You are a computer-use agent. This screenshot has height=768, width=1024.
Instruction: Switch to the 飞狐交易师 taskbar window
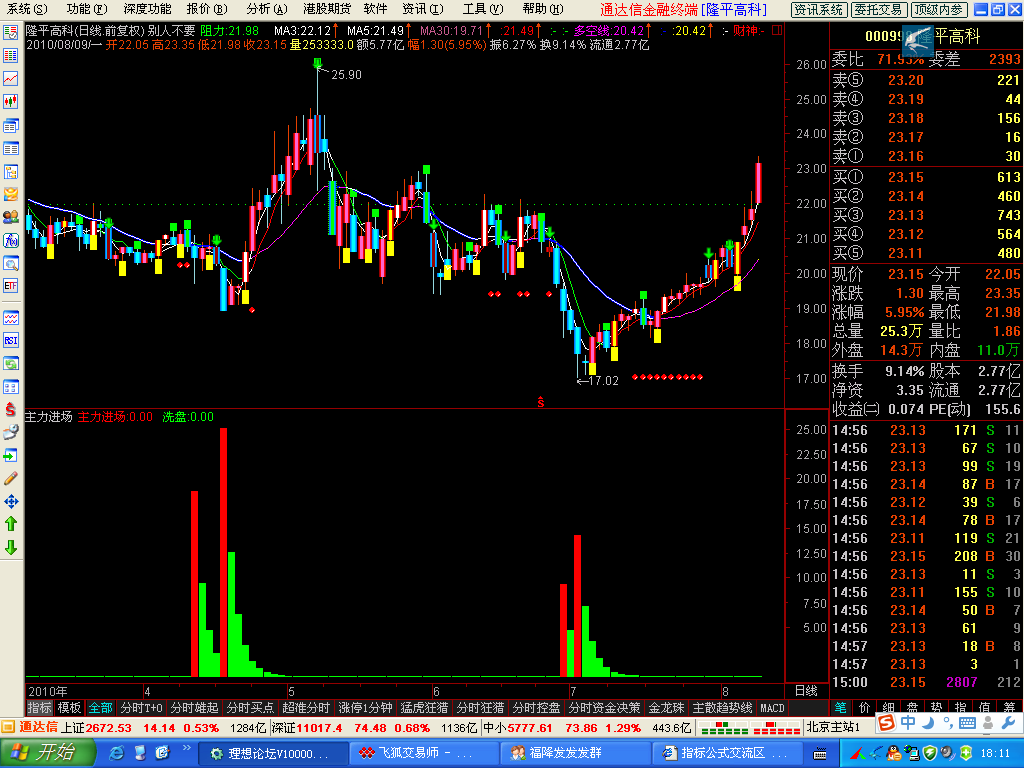pyautogui.click(x=423, y=754)
